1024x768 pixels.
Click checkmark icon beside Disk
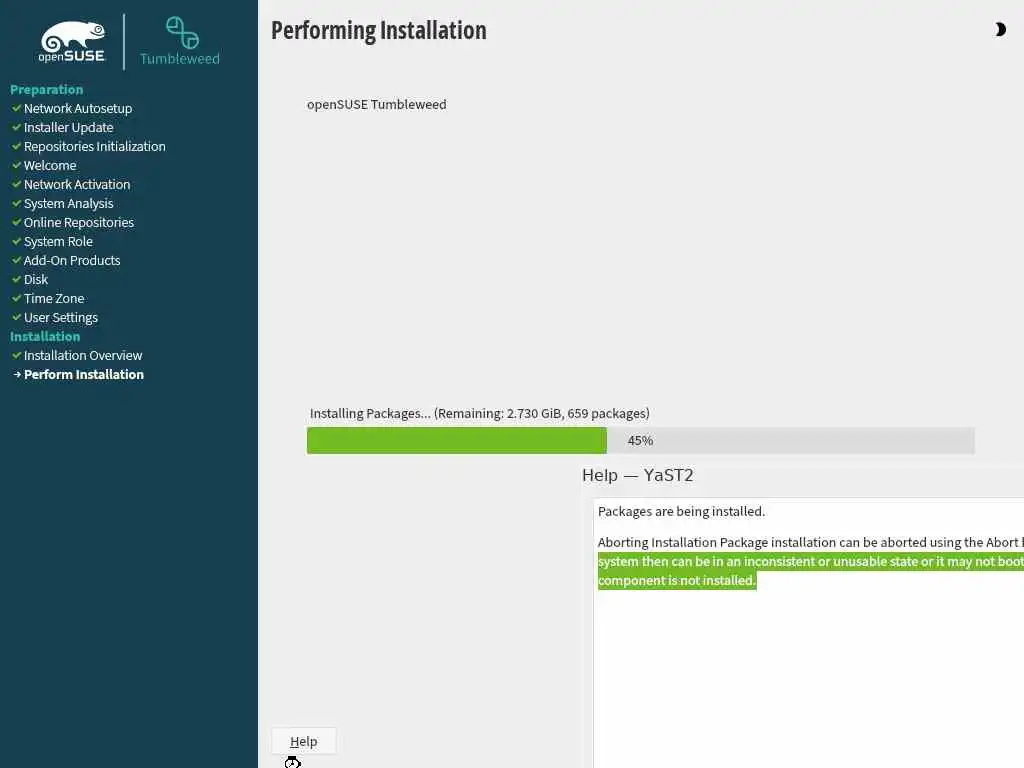coord(17,279)
